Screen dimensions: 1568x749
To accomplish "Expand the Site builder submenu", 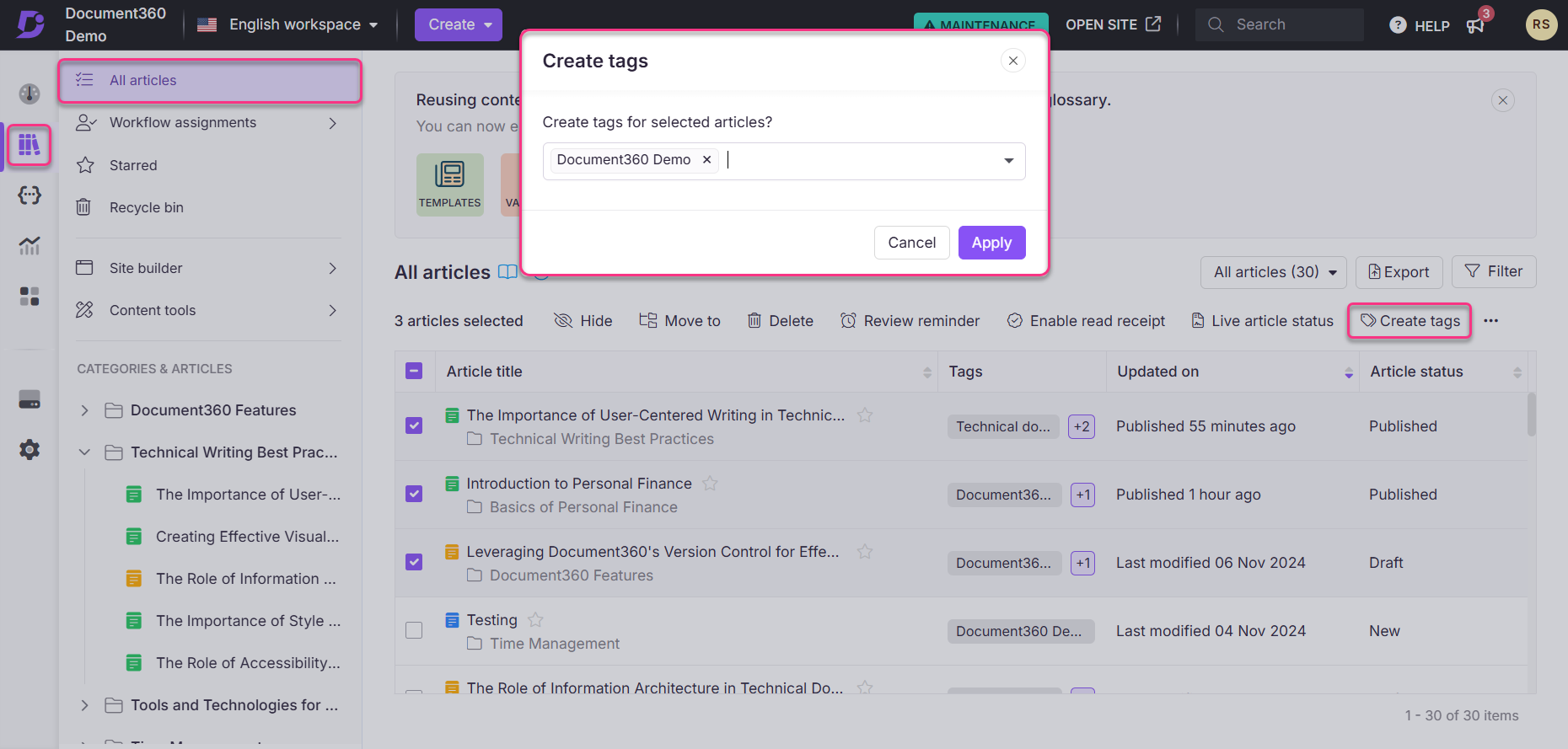I will (x=333, y=268).
